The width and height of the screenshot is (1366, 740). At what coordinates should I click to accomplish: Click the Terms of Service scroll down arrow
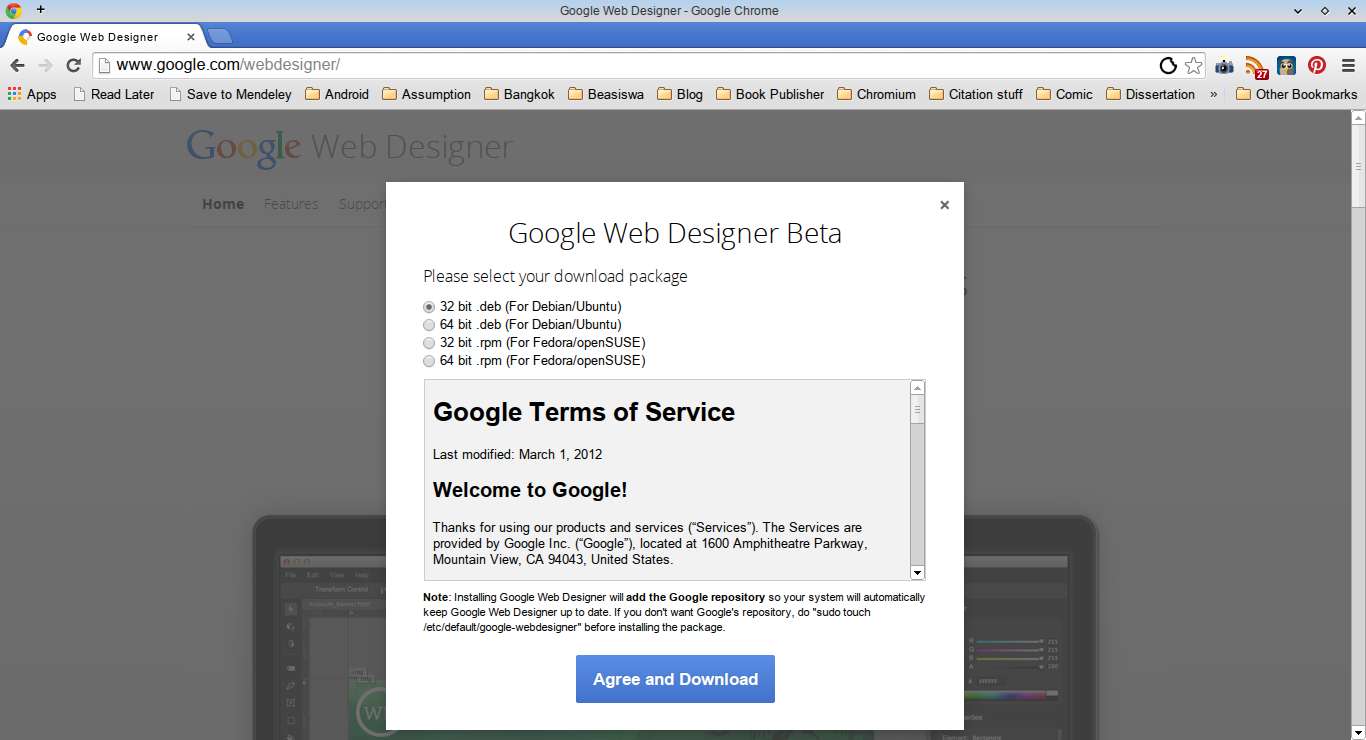917,572
